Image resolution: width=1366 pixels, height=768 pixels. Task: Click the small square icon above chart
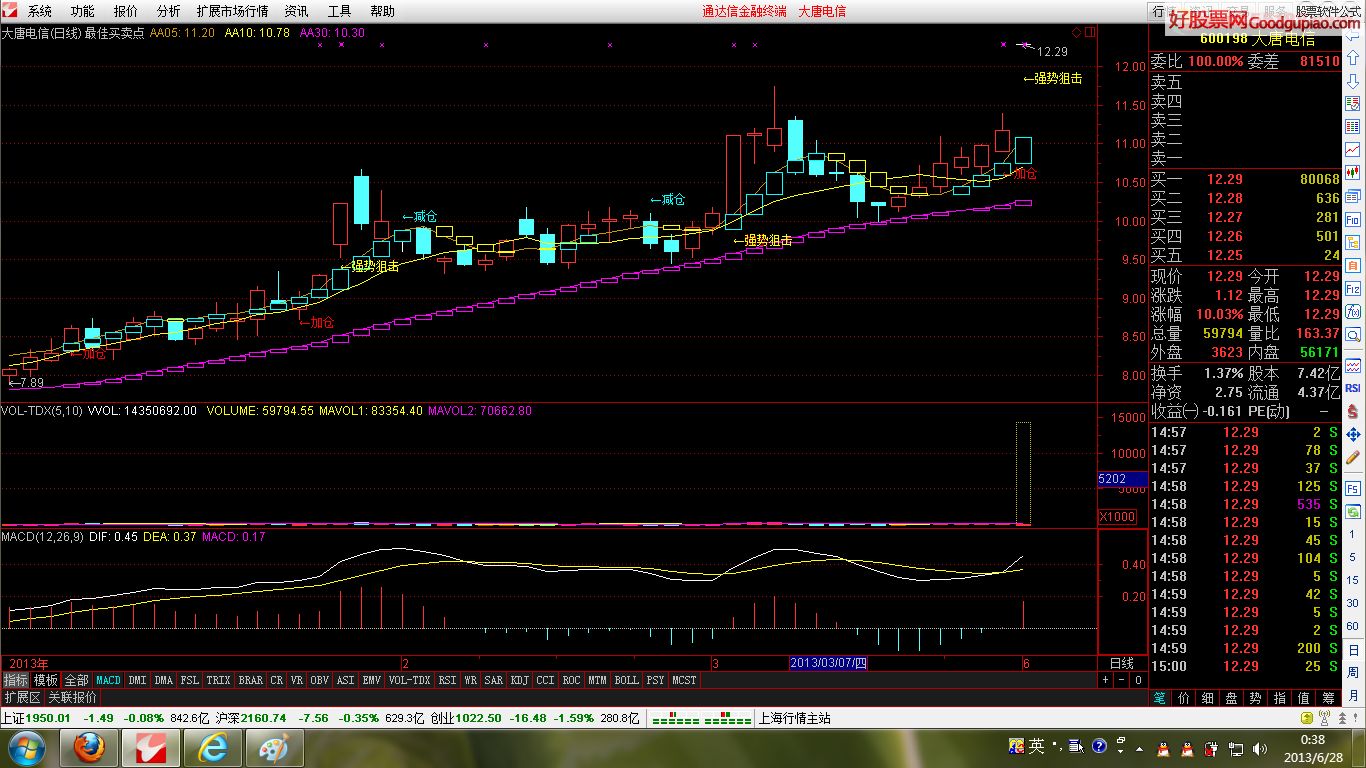pos(1090,31)
